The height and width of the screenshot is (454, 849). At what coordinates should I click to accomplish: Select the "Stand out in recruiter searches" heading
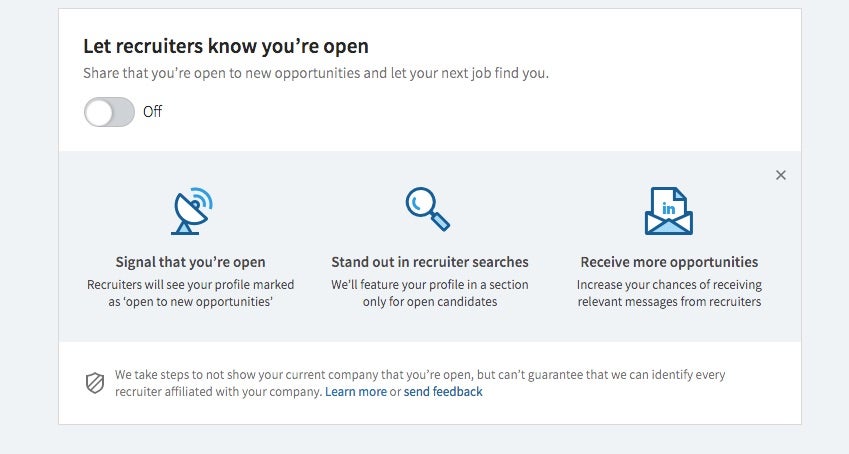click(430, 262)
